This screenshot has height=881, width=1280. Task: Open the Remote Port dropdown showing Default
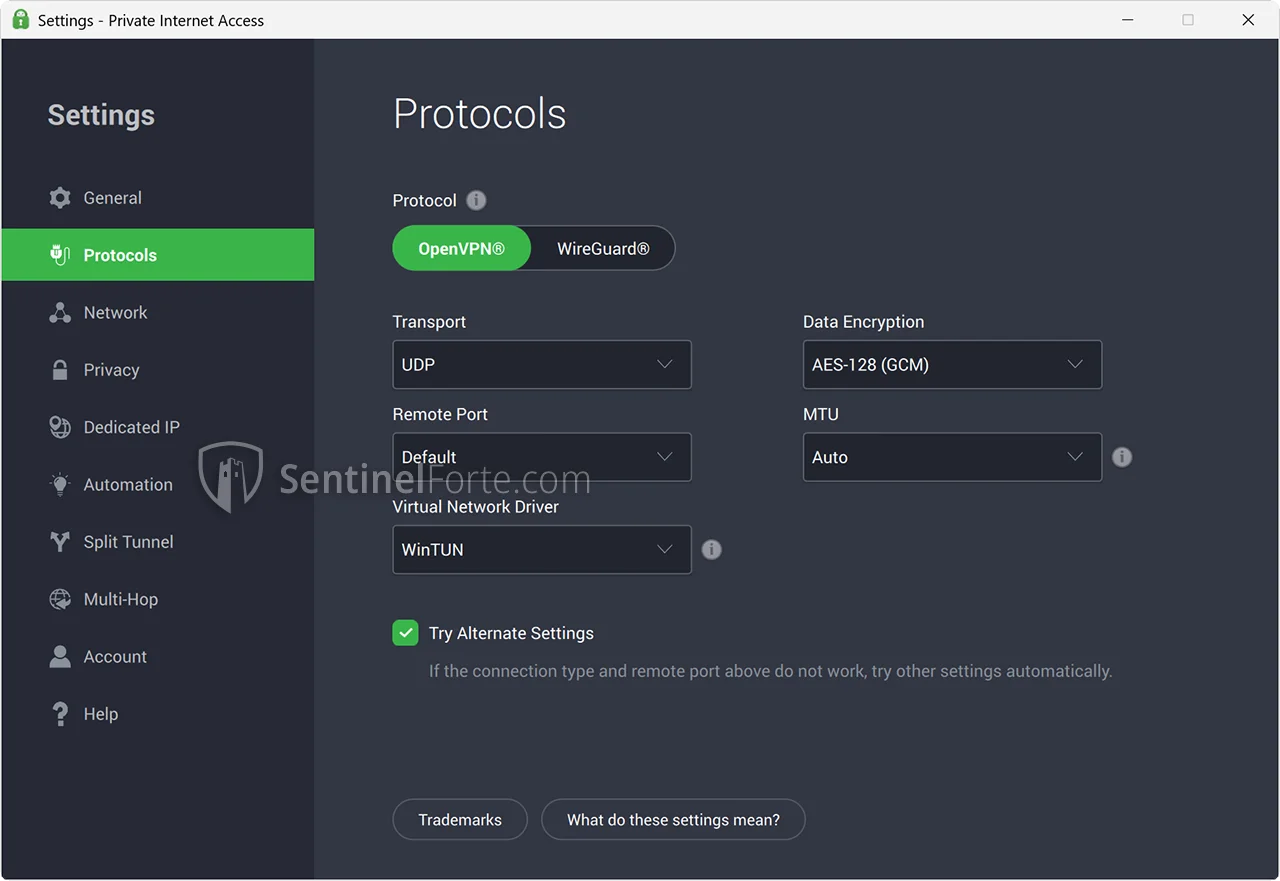(542, 457)
